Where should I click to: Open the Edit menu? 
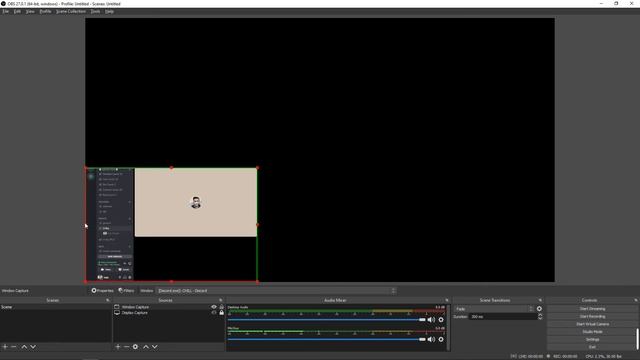pyautogui.click(x=17, y=11)
